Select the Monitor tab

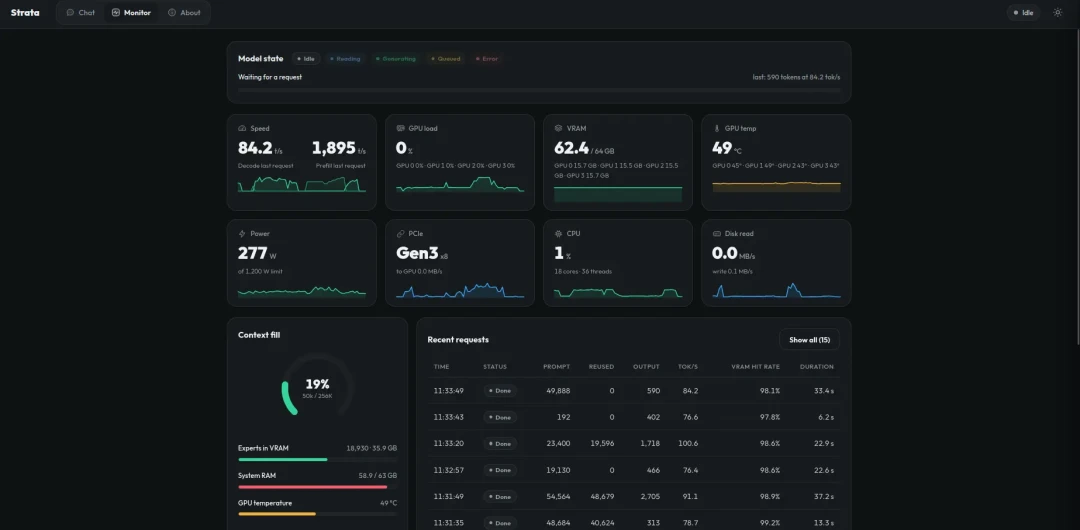tap(131, 12)
